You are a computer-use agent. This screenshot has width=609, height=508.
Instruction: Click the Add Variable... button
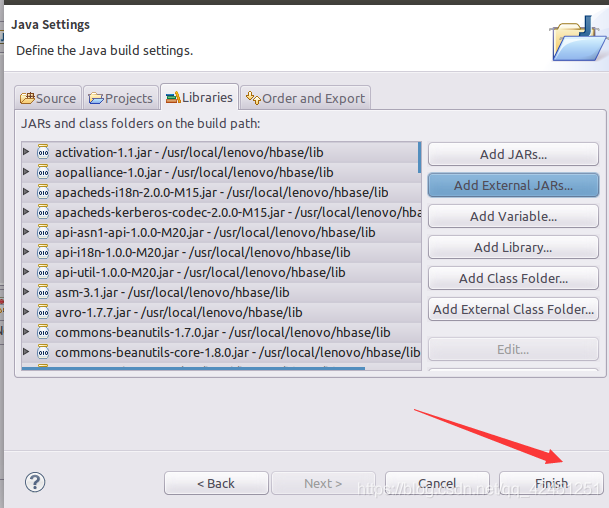tap(513, 216)
